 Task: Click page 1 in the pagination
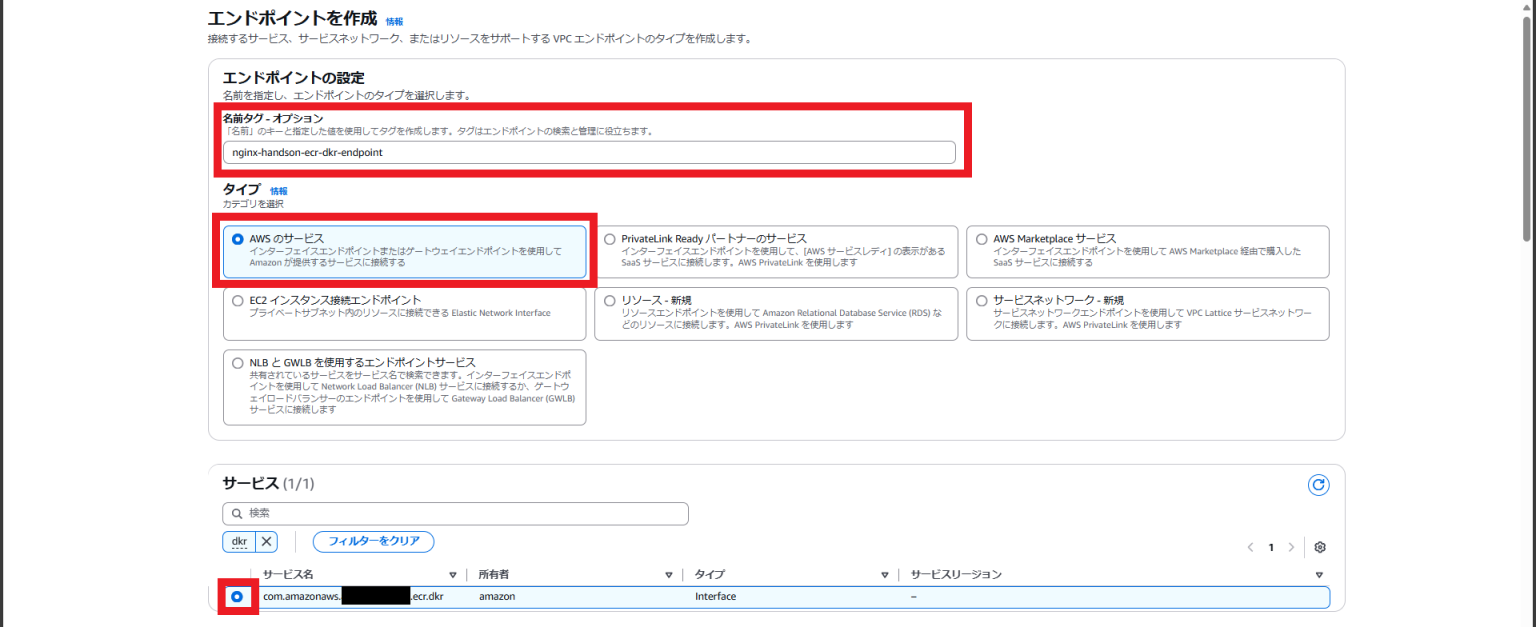point(1270,547)
